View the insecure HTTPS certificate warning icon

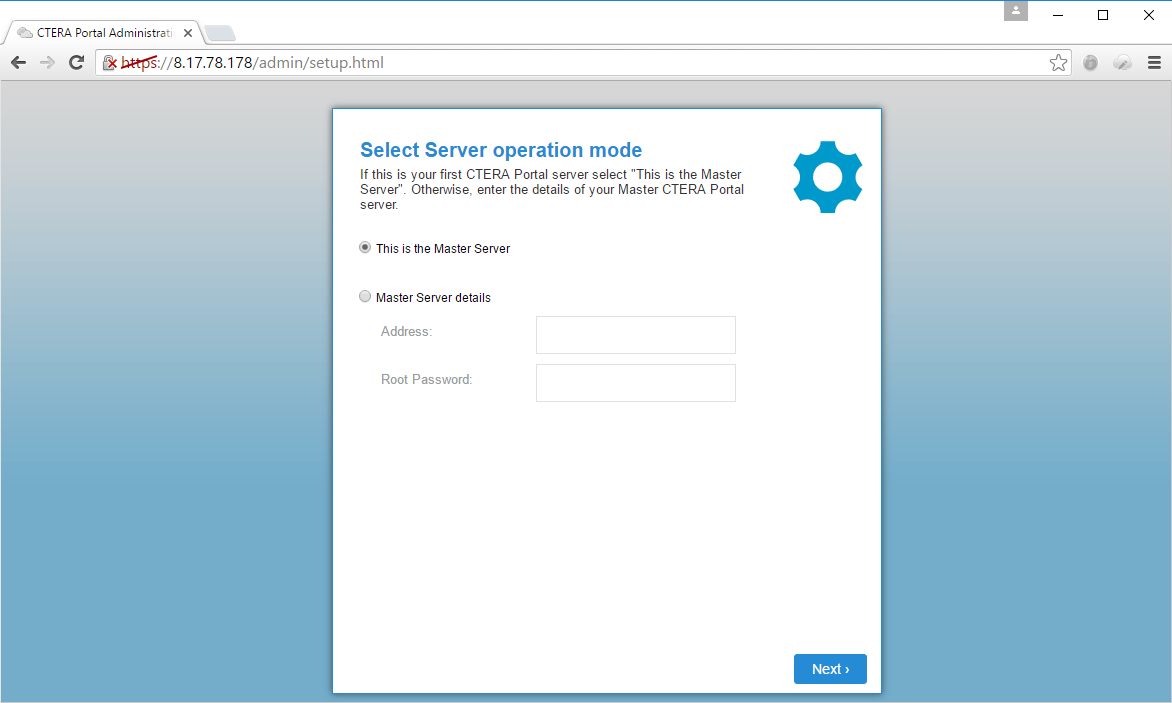tap(109, 63)
